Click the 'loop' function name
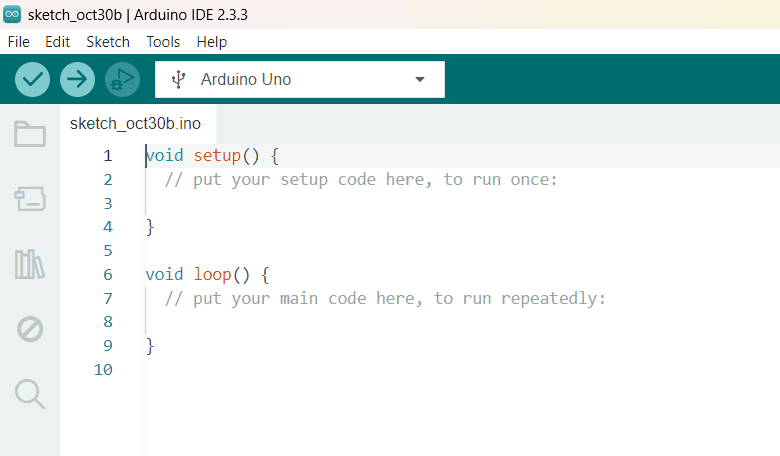 (x=212, y=274)
